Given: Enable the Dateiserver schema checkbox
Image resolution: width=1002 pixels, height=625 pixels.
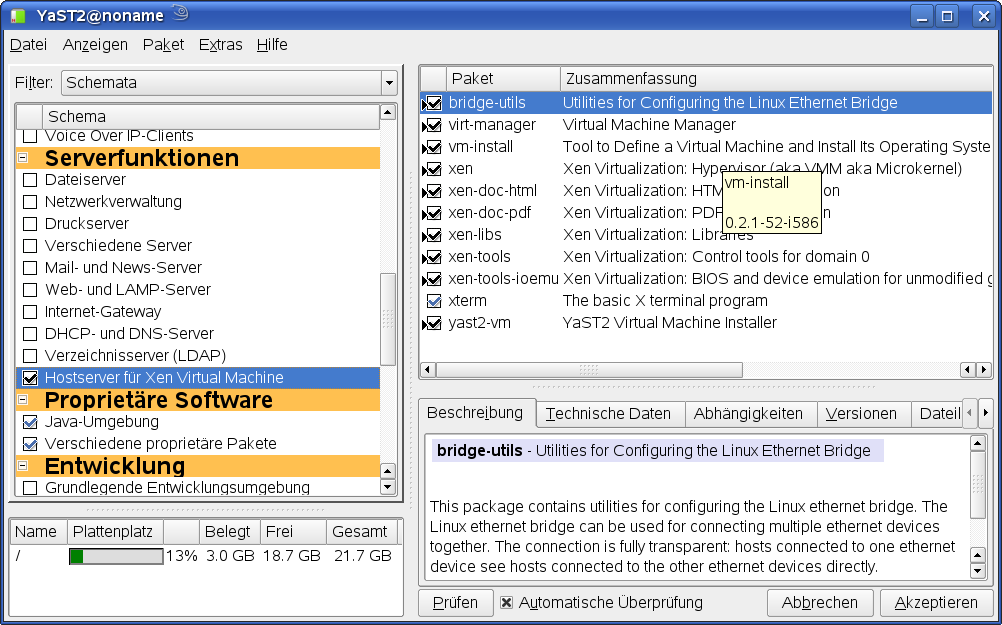Looking at the screenshot, I should (x=30, y=180).
